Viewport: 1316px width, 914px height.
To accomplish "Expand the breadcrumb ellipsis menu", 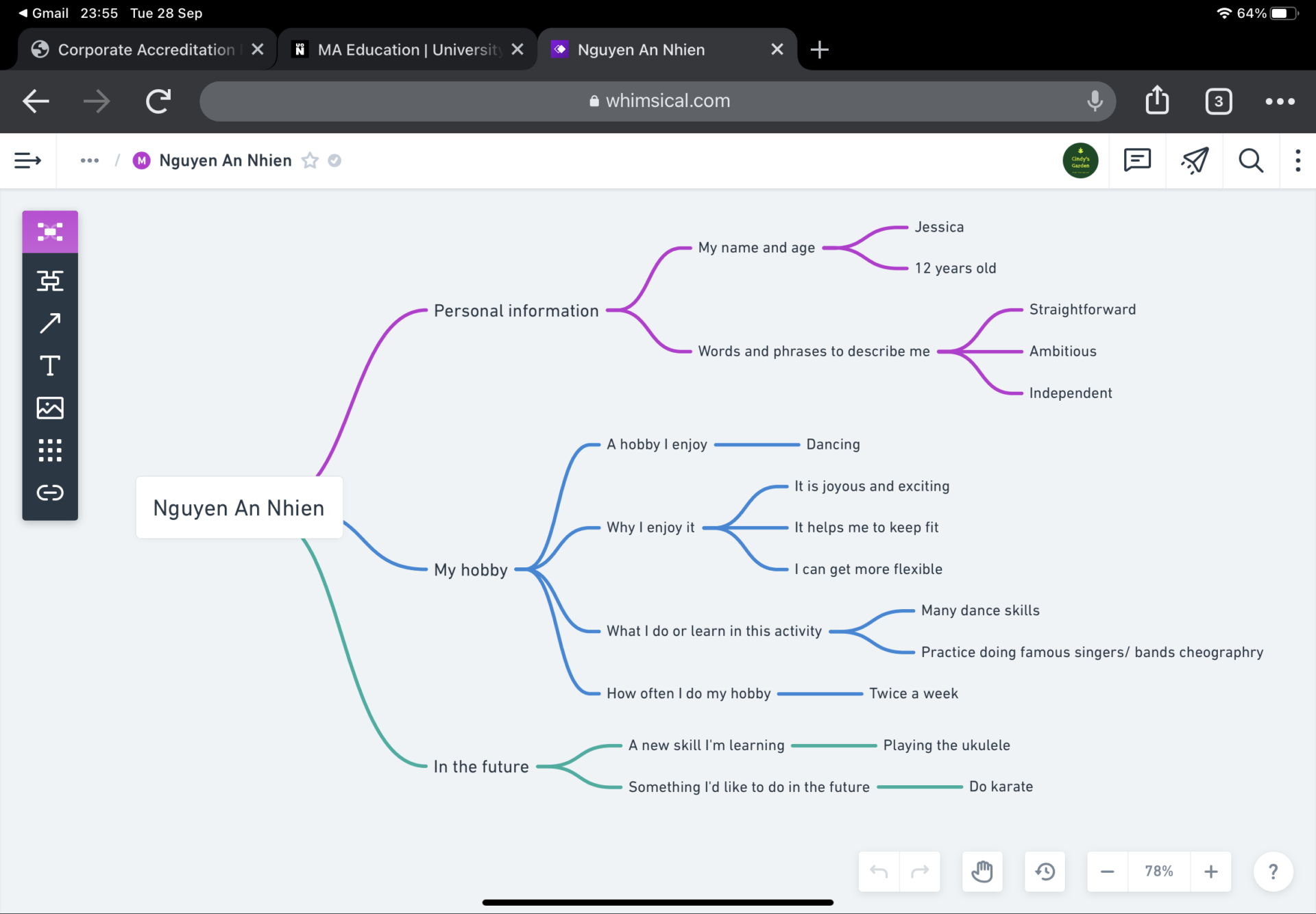I will coord(90,160).
